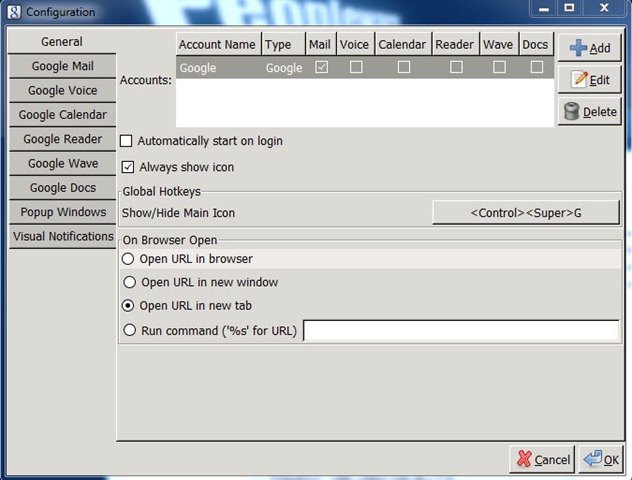Click the Run command text field
This screenshot has width=632, height=480.
tap(461, 330)
